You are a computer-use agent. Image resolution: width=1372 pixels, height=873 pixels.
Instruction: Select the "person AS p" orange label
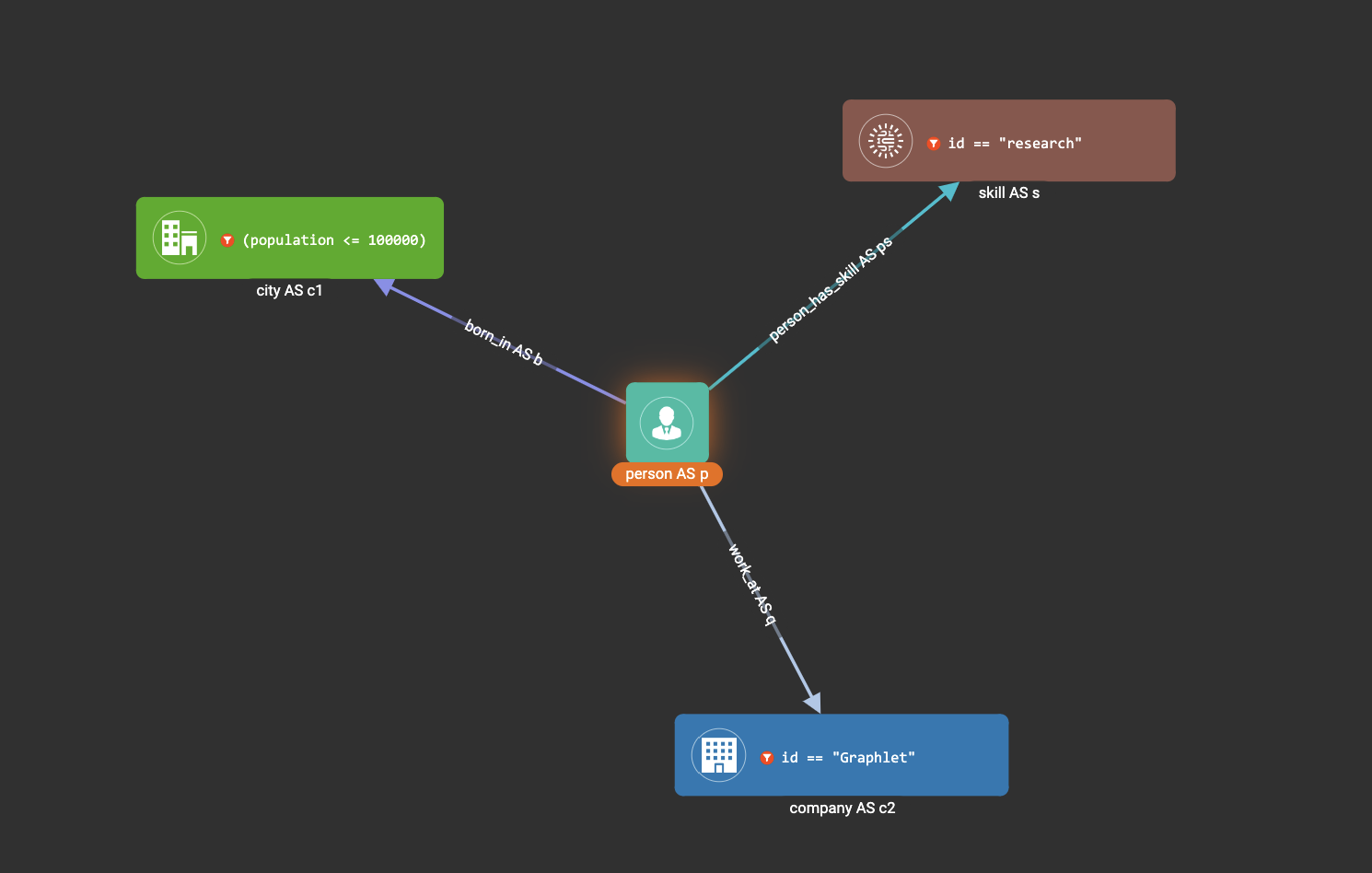tap(667, 474)
